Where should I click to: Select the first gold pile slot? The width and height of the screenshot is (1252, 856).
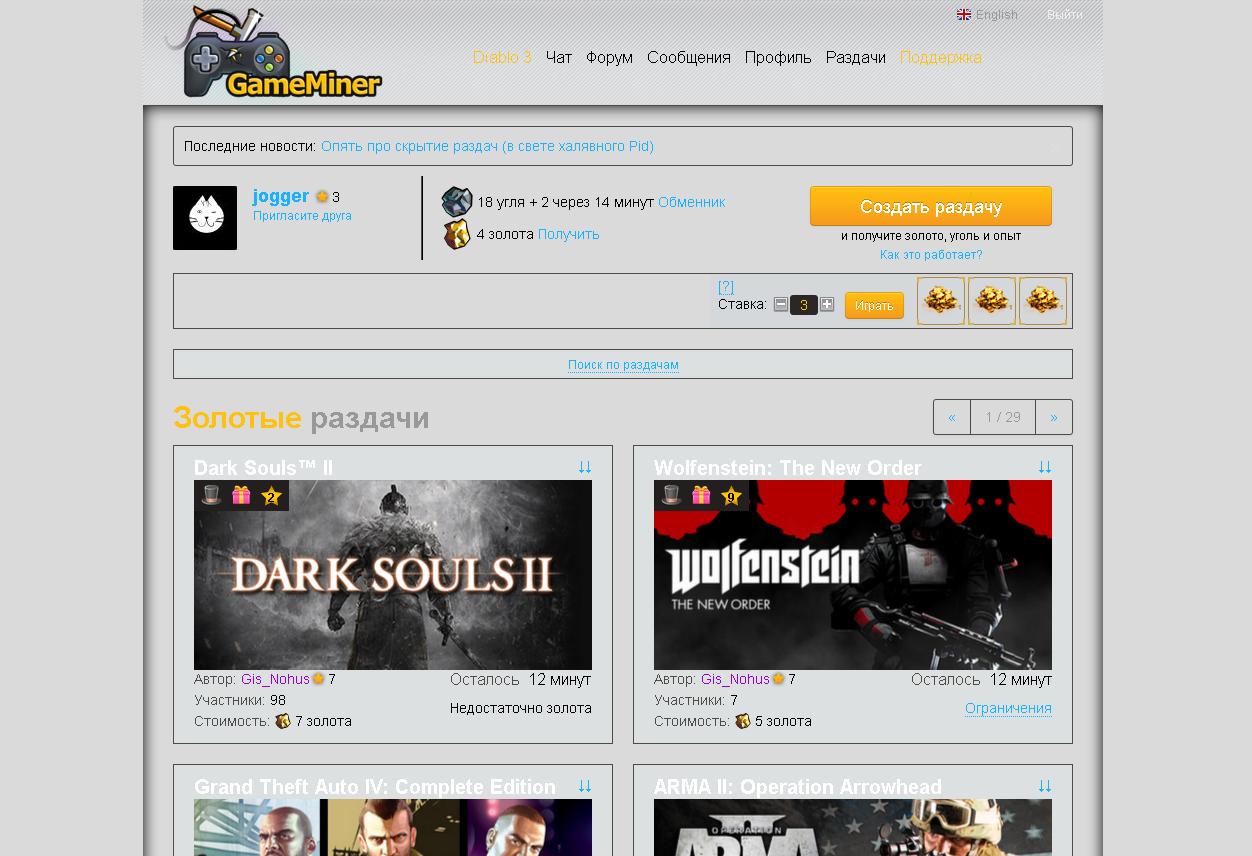click(941, 301)
